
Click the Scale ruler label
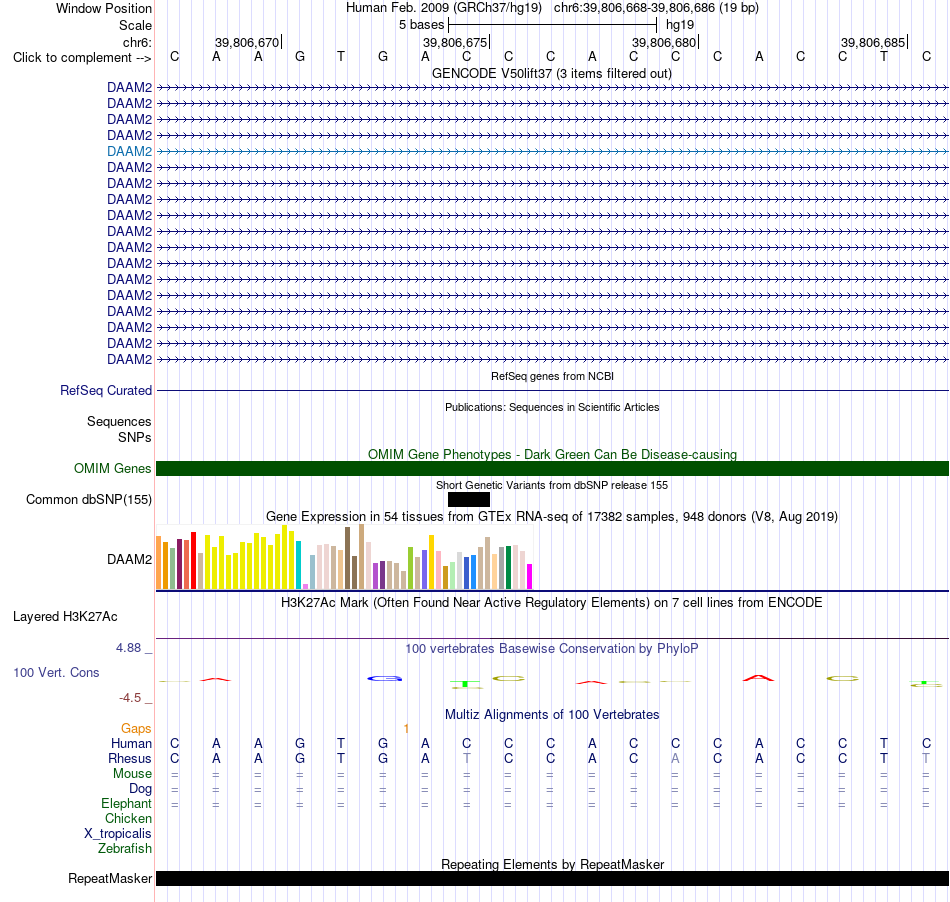tap(135, 25)
